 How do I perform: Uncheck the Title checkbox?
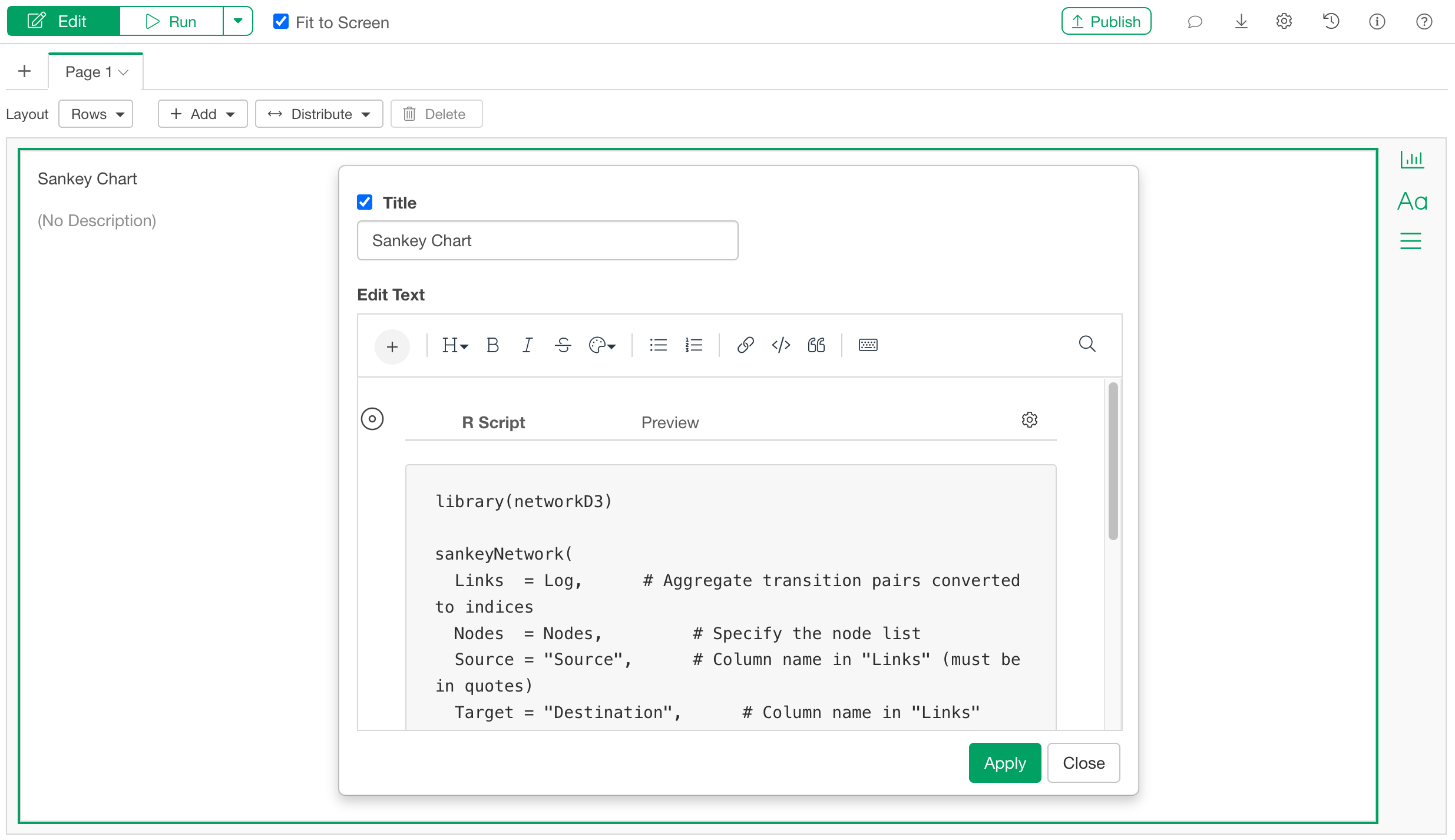click(x=365, y=203)
